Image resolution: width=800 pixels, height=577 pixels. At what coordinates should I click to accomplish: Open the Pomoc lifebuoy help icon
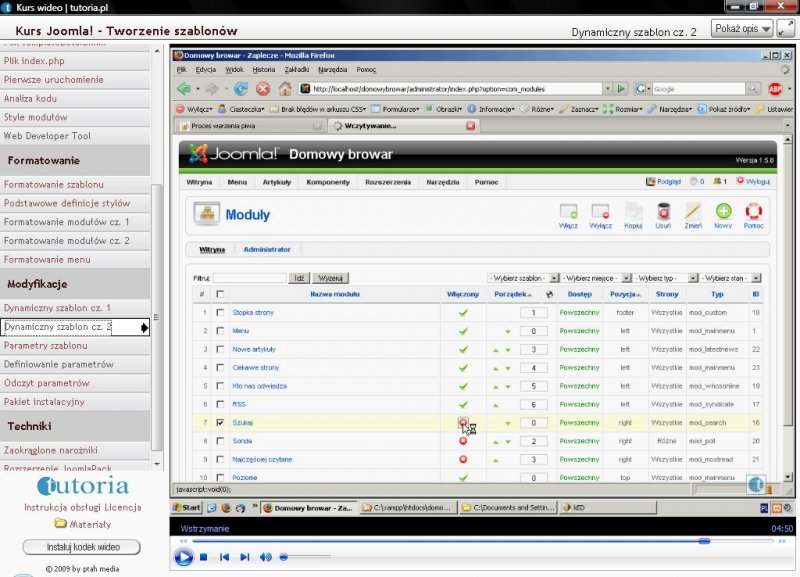click(x=753, y=213)
